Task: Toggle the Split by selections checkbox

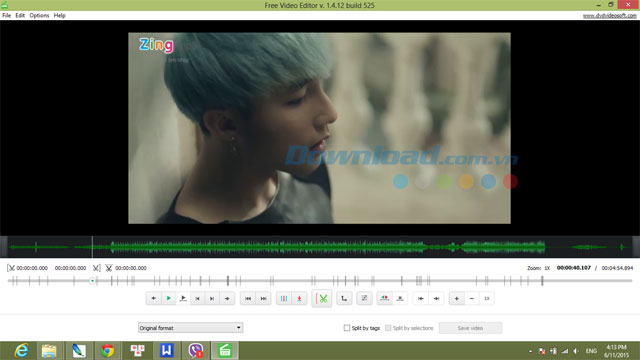Action: coord(388,328)
